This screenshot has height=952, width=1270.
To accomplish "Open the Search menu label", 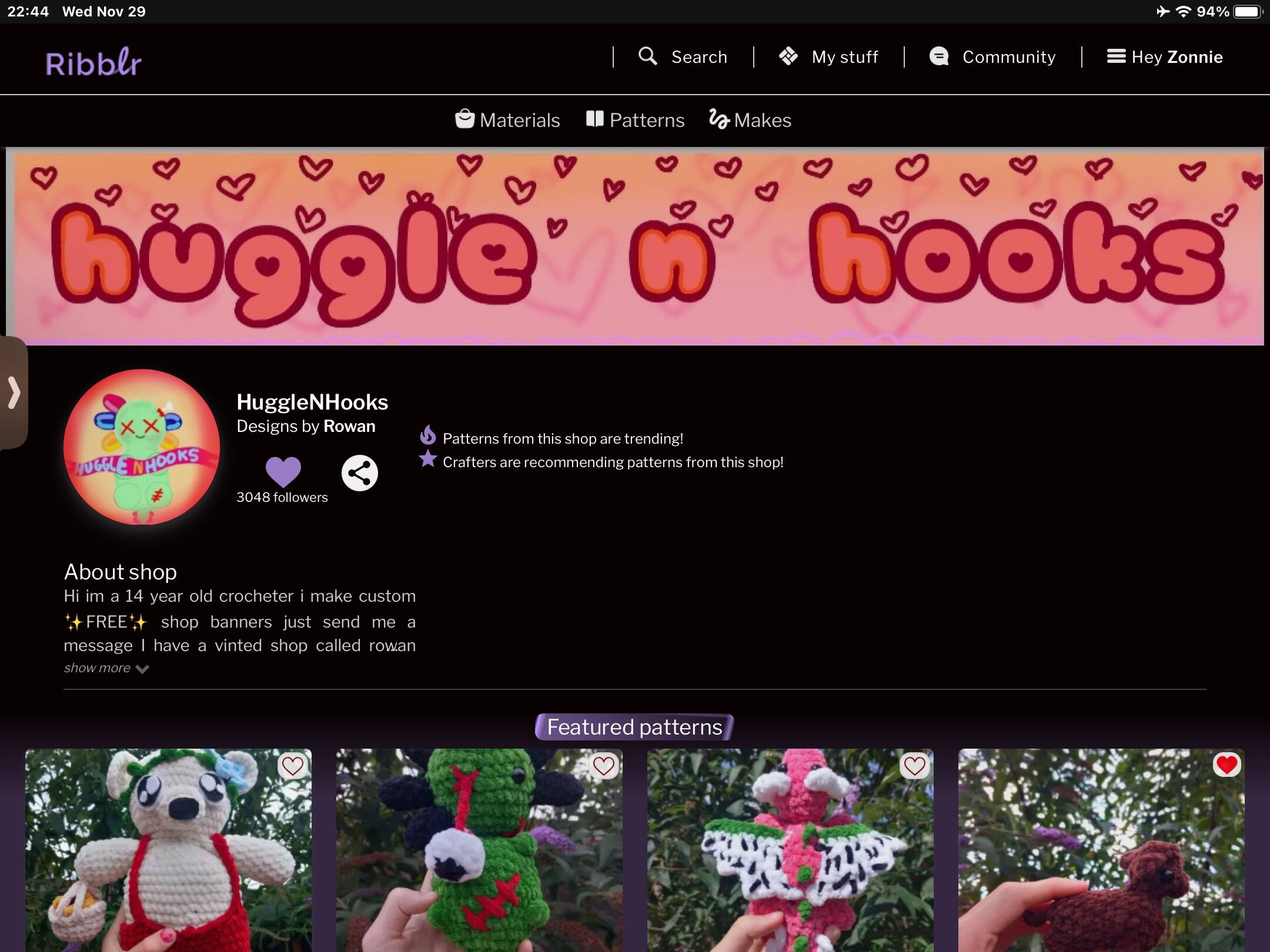I will click(x=699, y=57).
